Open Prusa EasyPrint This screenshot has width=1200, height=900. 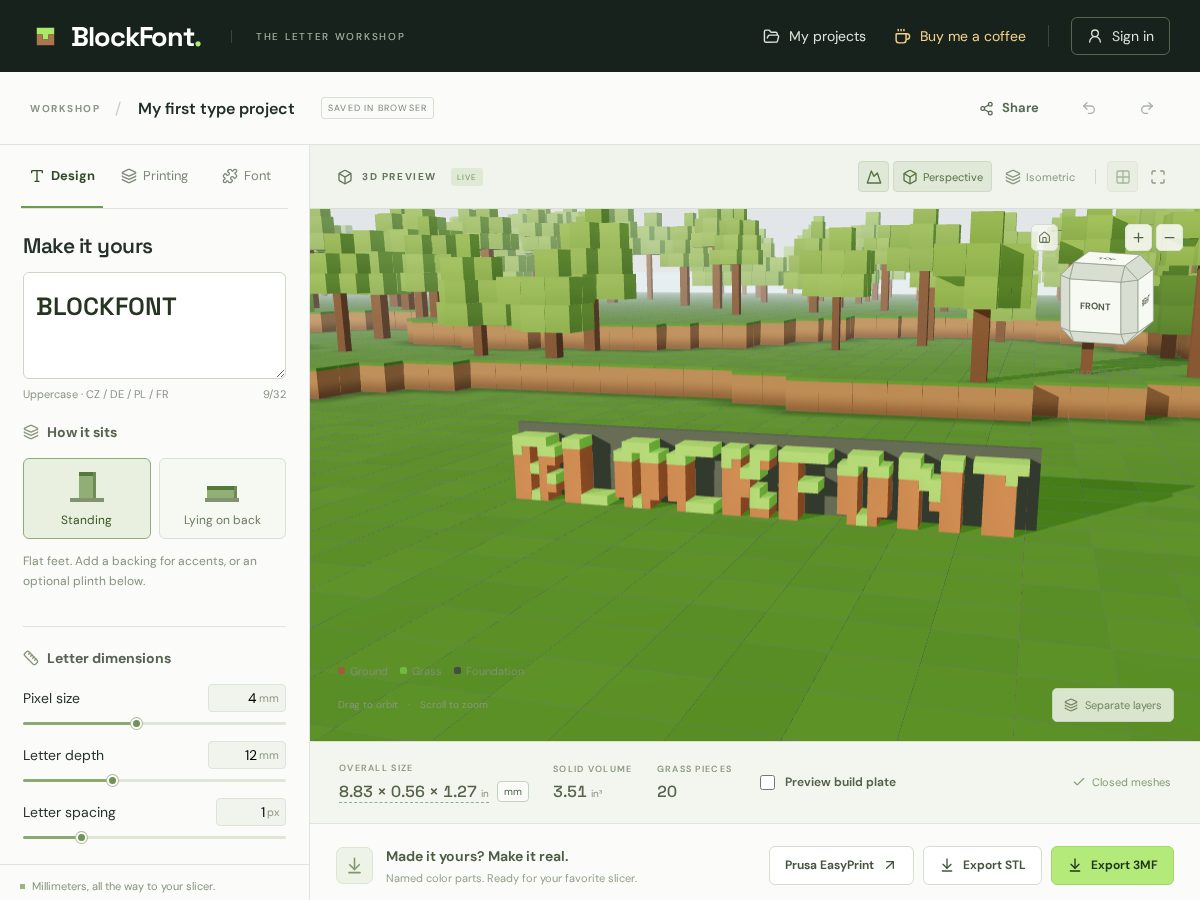(x=841, y=865)
